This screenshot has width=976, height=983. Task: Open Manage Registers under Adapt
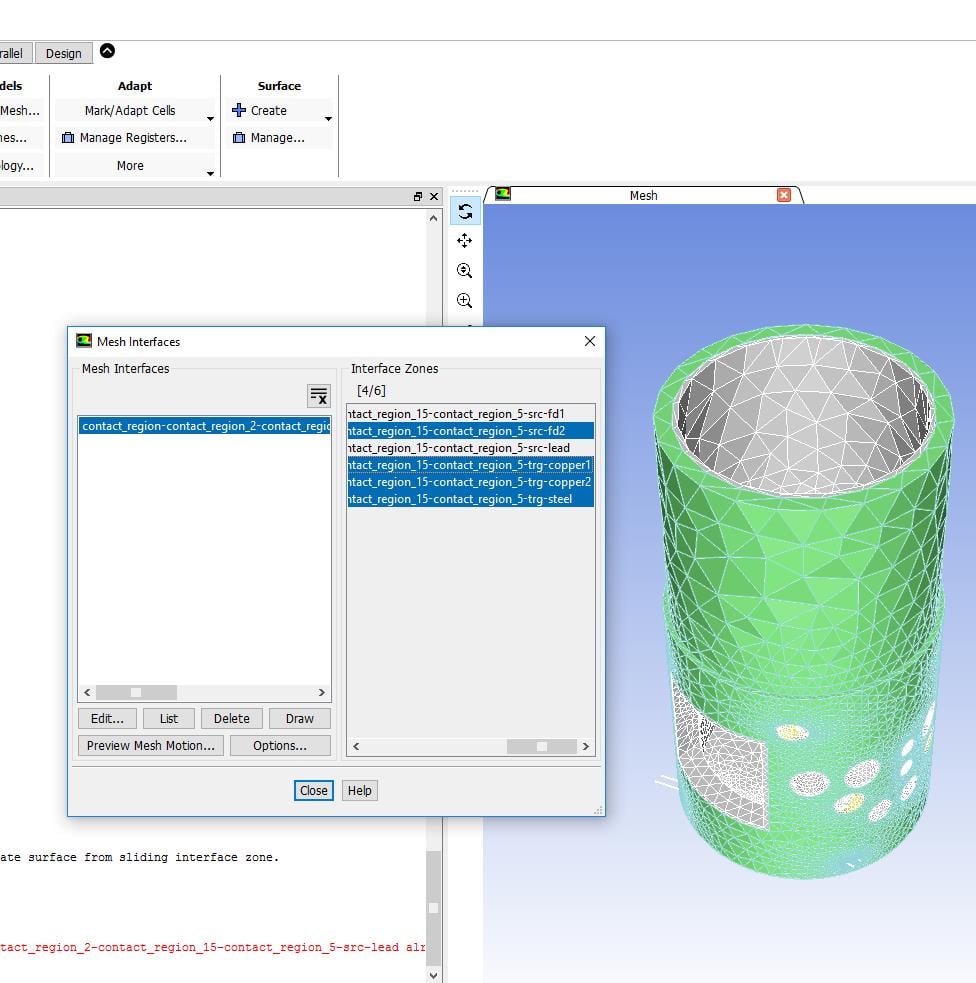click(132, 138)
